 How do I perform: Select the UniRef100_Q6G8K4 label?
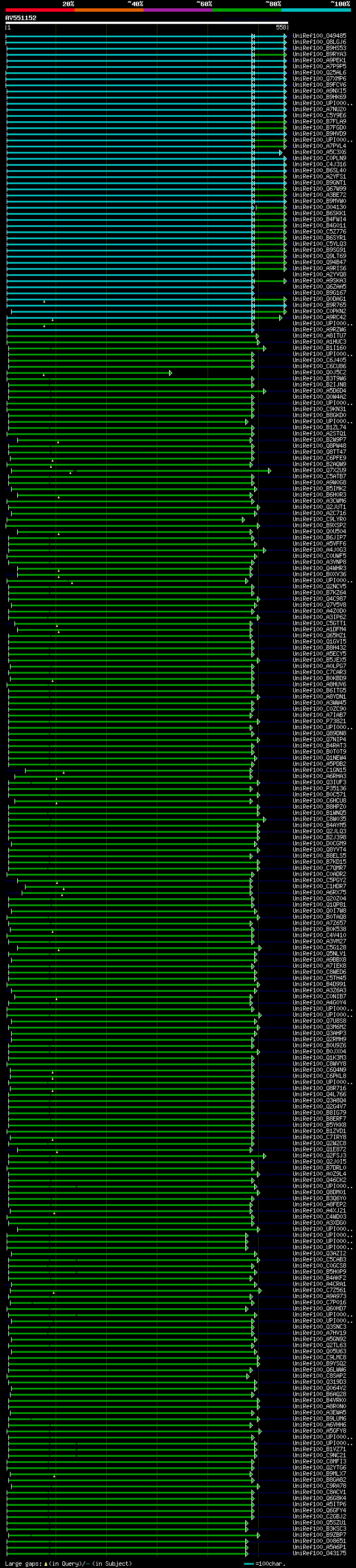click(319, 1498)
